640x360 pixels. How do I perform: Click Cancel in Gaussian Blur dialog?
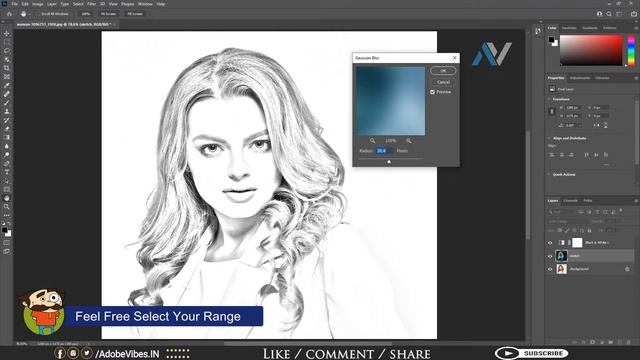443,82
